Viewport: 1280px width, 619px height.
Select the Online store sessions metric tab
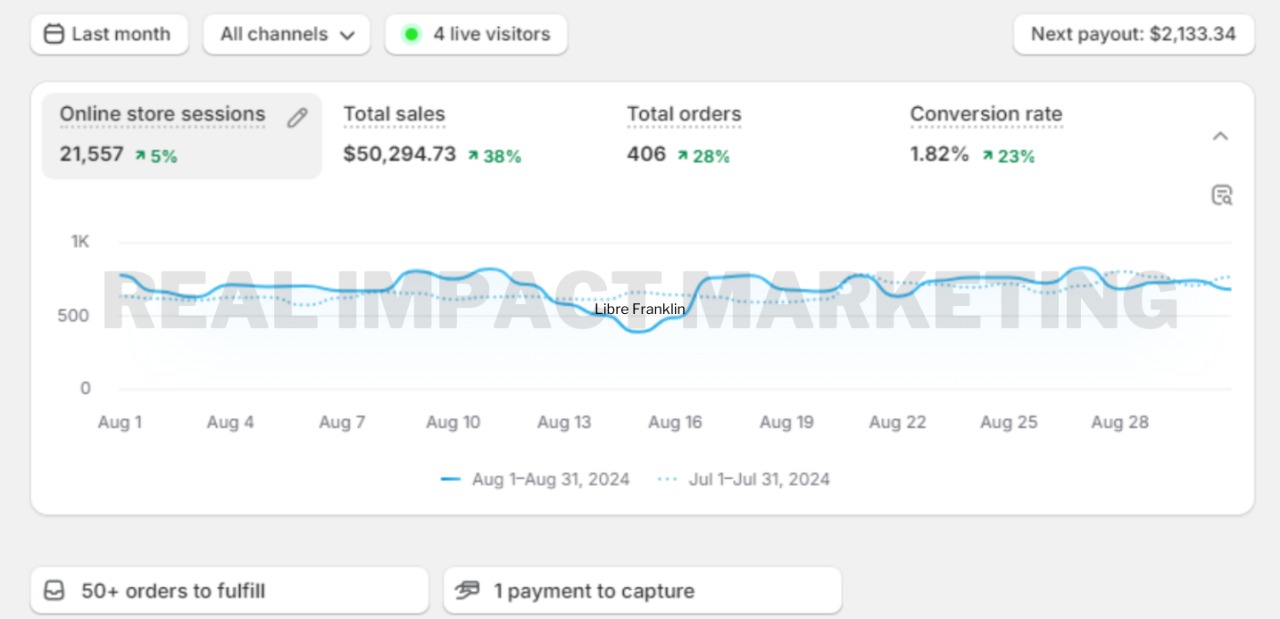pos(162,115)
